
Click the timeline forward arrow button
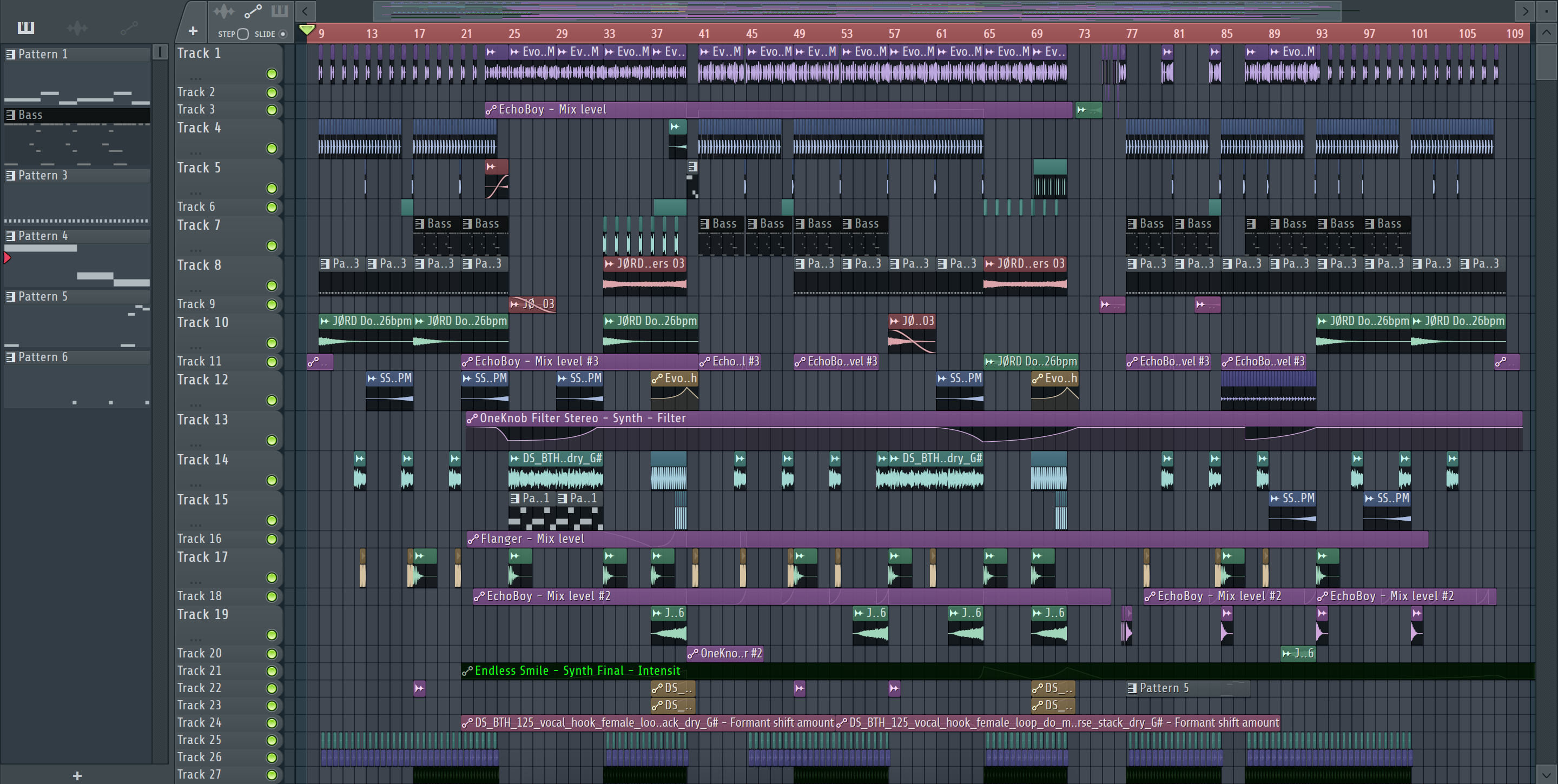coord(1525,10)
